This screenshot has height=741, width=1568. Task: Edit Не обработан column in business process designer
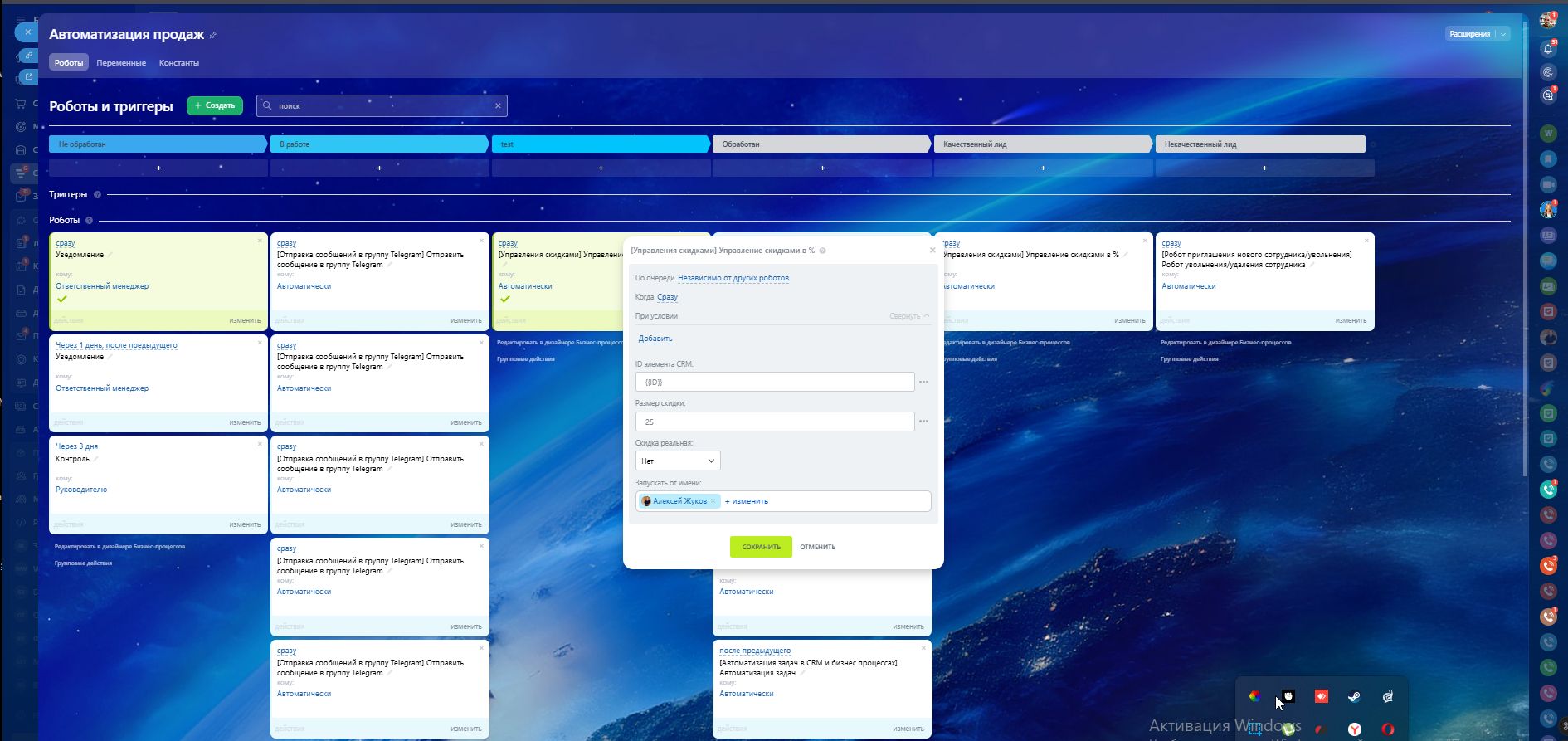click(x=119, y=547)
